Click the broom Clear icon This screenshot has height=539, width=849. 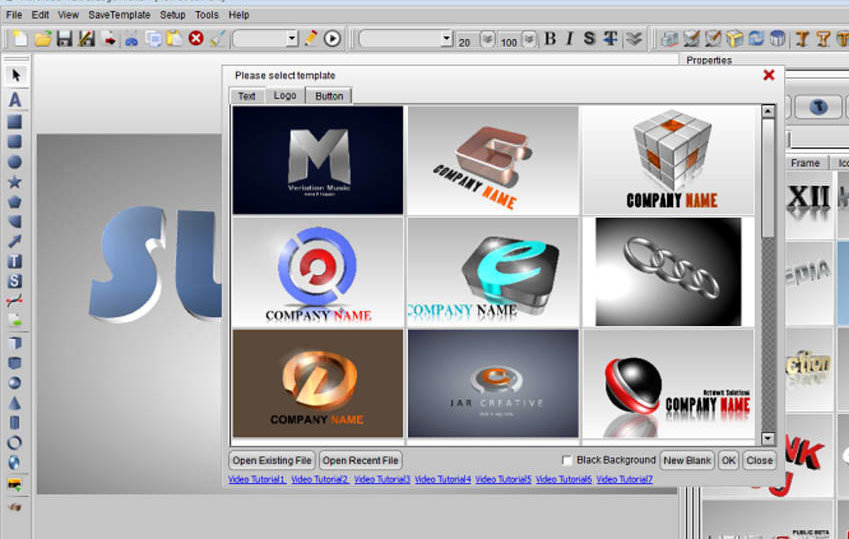(218, 38)
